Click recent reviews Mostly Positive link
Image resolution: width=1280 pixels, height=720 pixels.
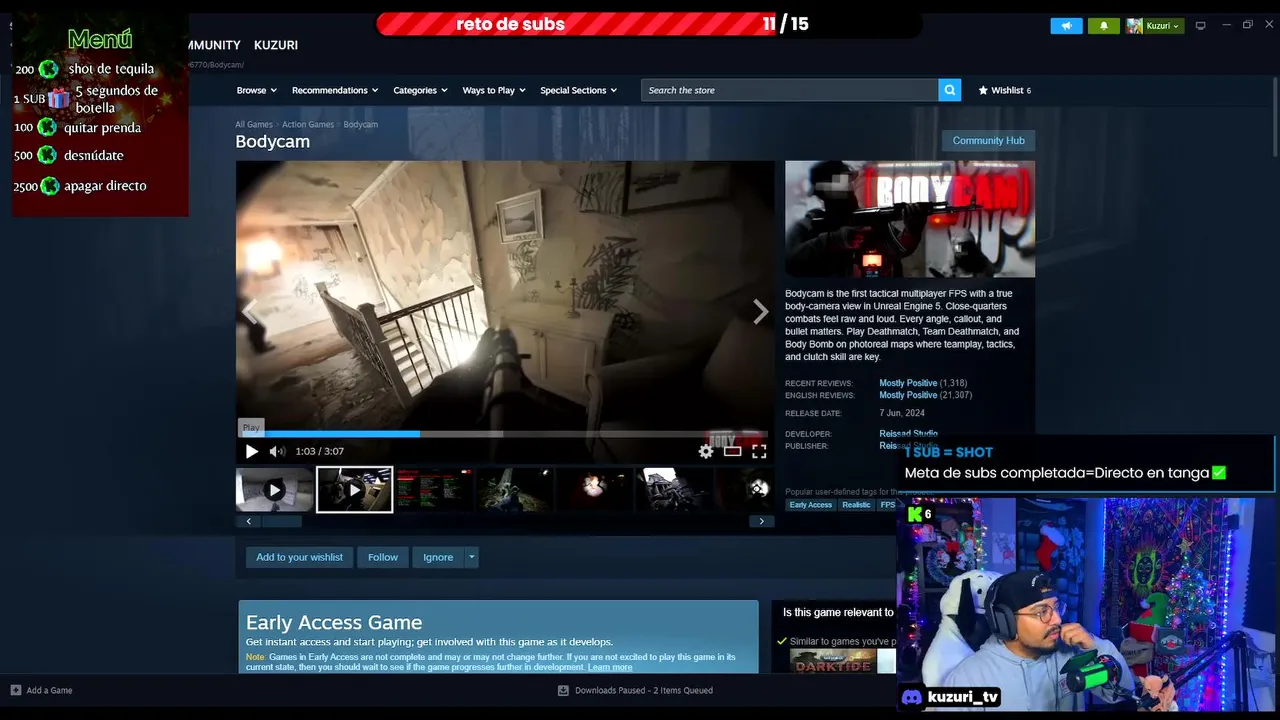908,383
